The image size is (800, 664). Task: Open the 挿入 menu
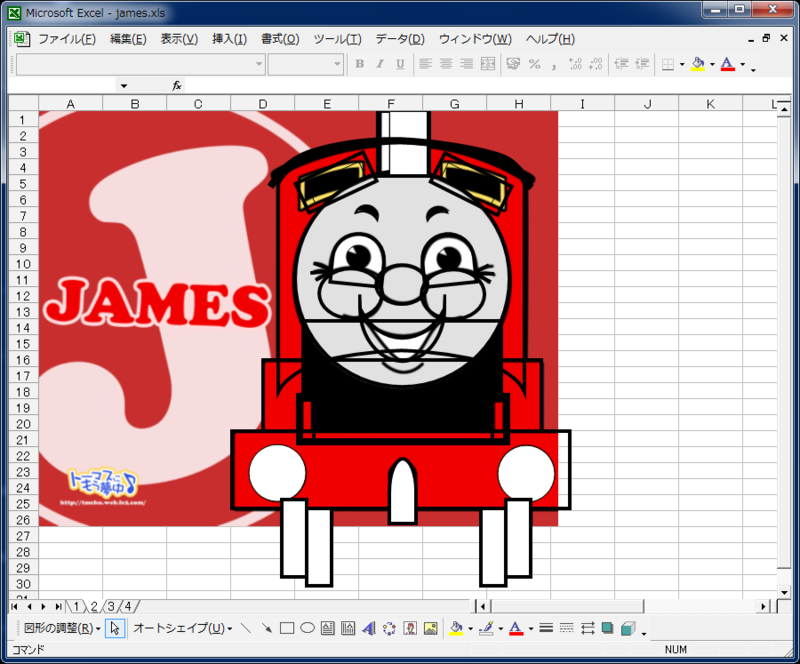coord(230,39)
